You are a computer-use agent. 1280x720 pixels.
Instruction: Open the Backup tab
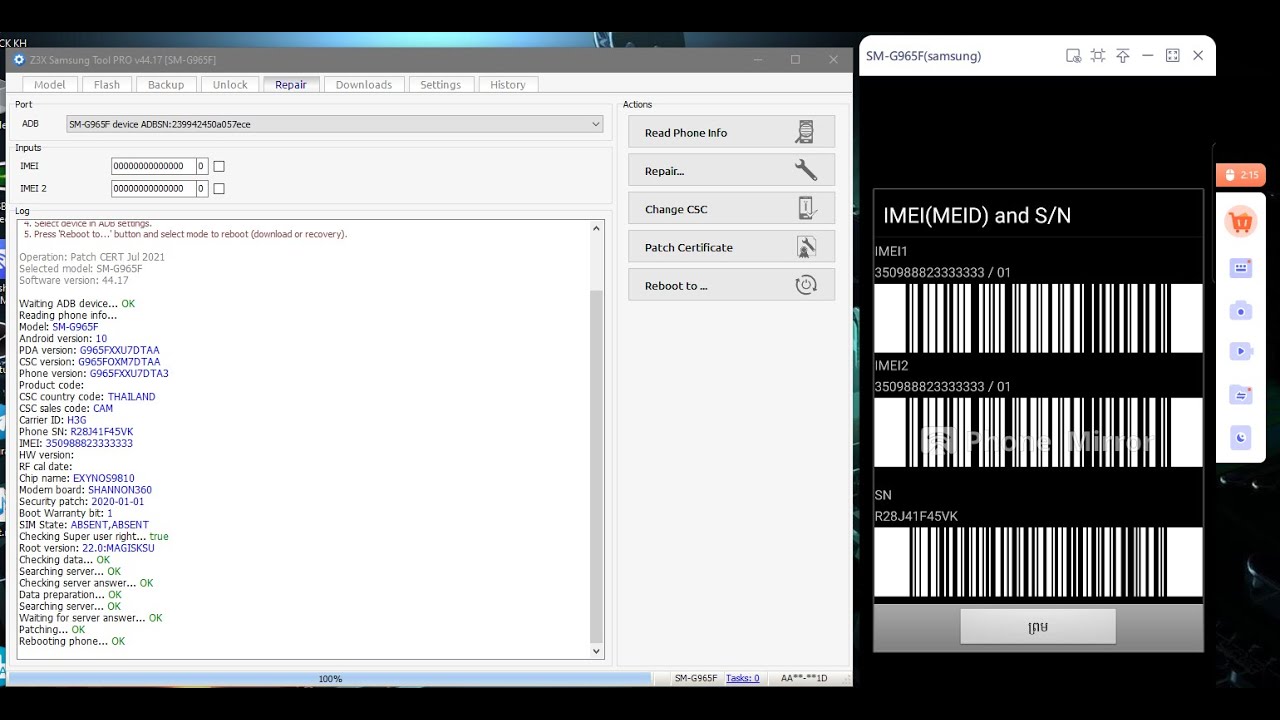coord(166,85)
